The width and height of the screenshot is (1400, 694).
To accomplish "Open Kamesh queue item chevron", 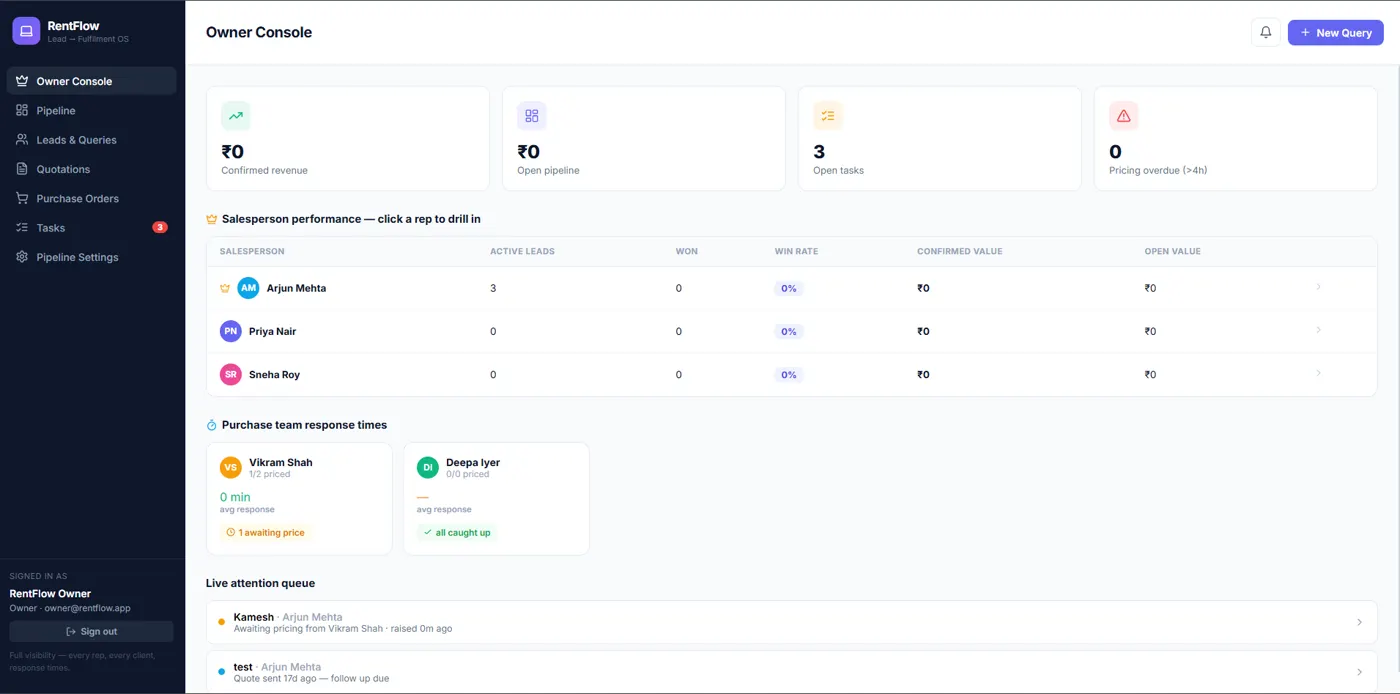I will pyautogui.click(x=1359, y=622).
